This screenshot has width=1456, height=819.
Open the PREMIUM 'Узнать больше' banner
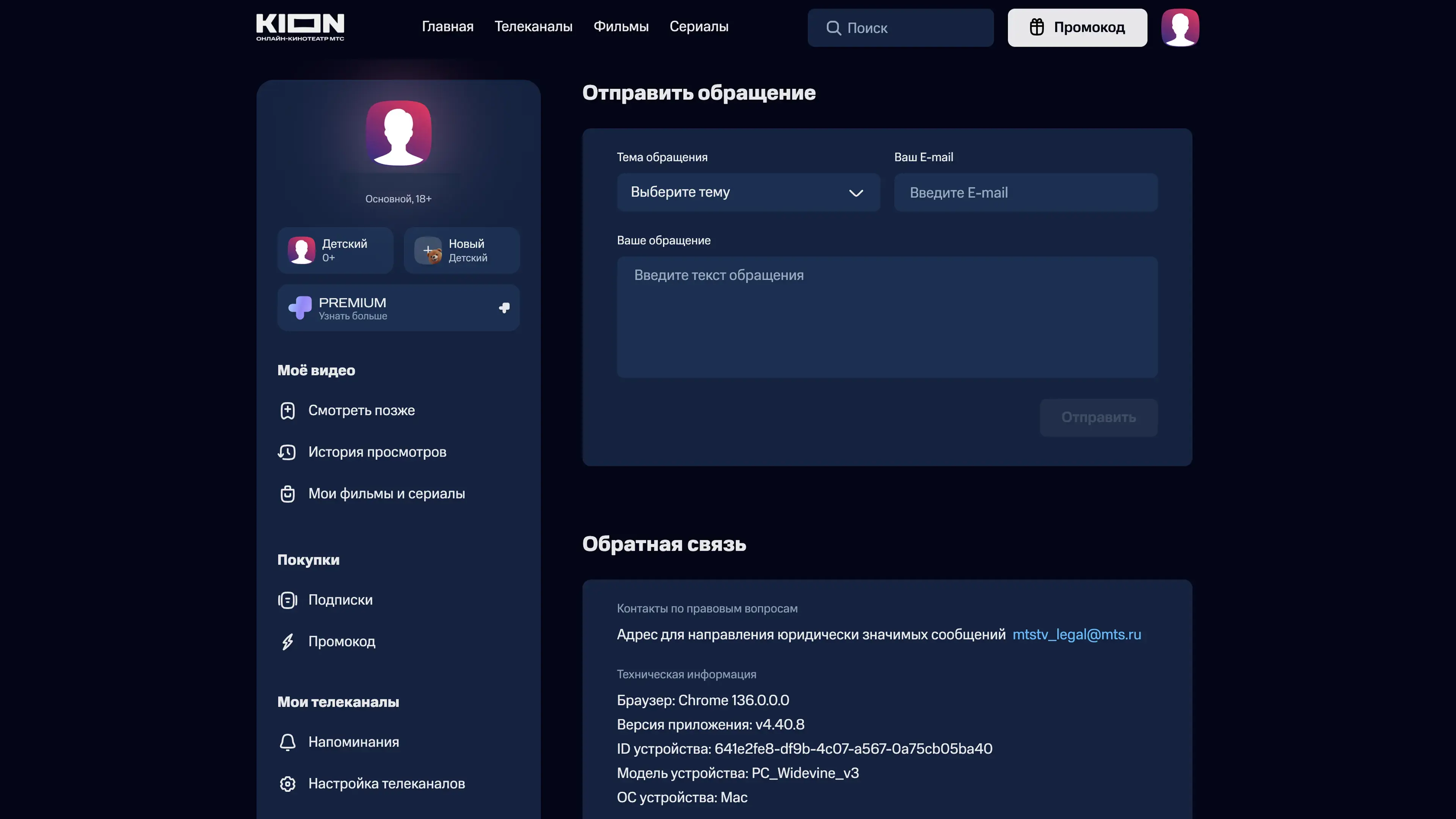(398, 308)
